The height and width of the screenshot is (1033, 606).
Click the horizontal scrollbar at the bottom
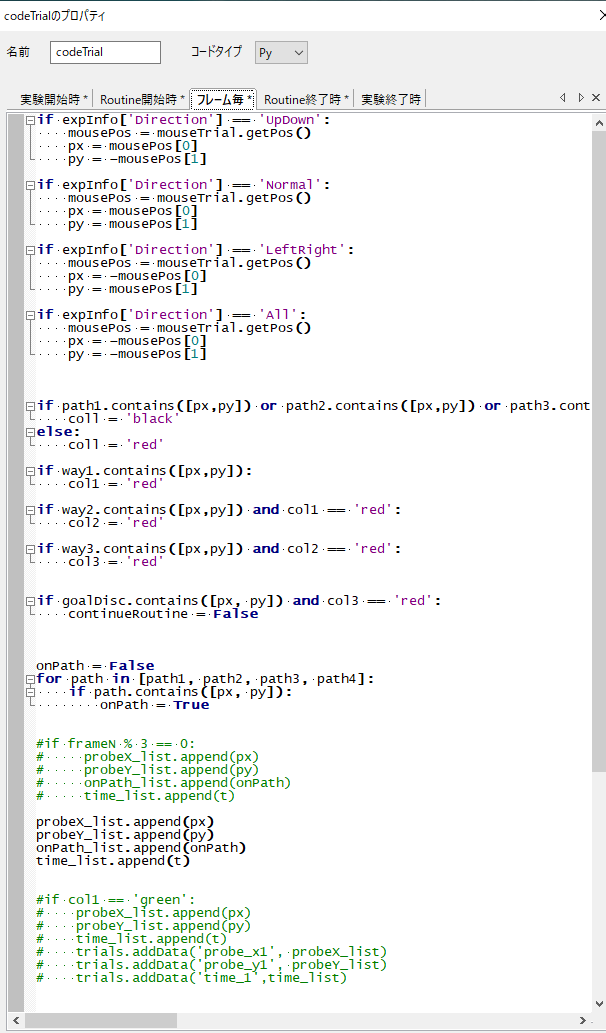coord(300,1020)
